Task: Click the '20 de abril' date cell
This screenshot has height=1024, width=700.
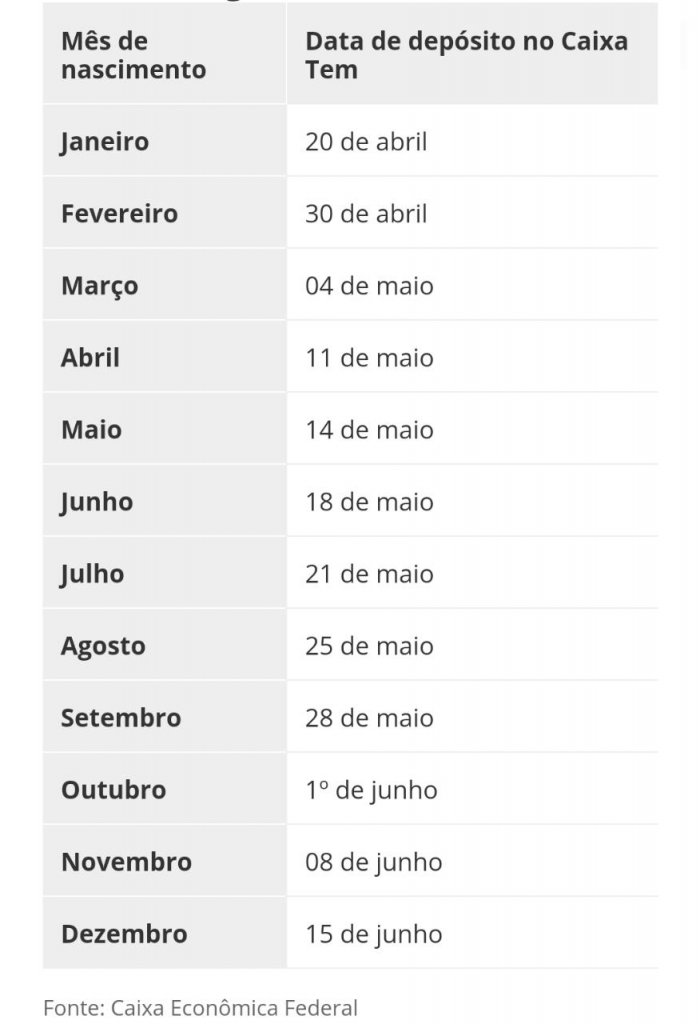Action: pyautogui.click(x=366, y=142)
